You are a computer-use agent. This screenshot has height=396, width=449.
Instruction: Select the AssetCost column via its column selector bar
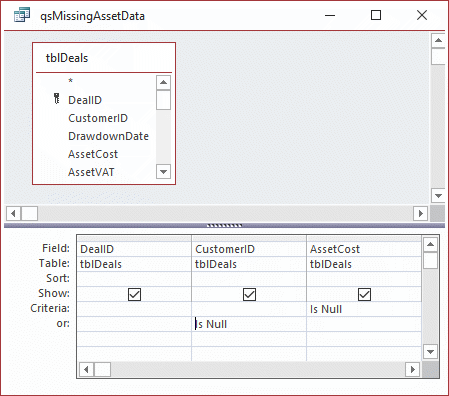(364, 238)
